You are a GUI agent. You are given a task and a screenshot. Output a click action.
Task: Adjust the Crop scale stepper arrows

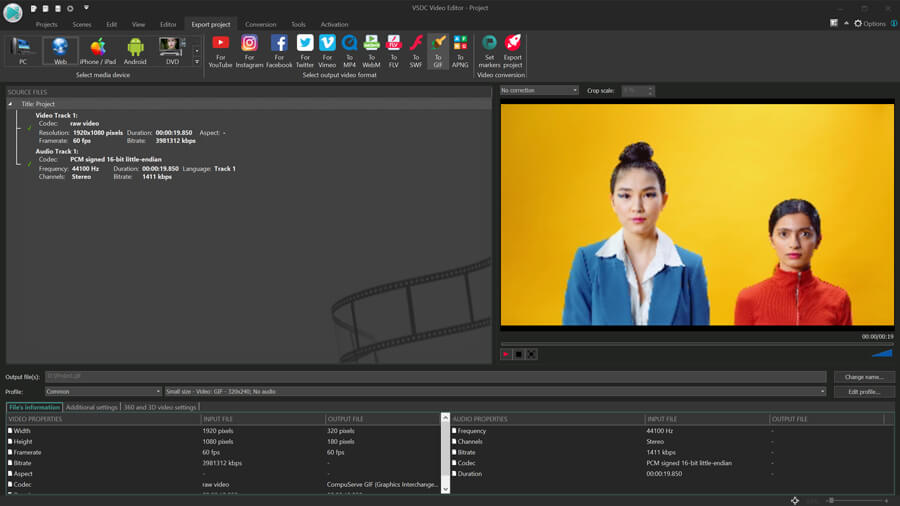pos(650,91)
